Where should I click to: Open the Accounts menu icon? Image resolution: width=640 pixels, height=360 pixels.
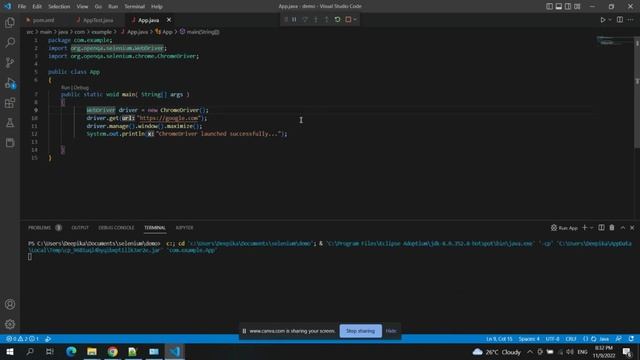tap(10, 304)
